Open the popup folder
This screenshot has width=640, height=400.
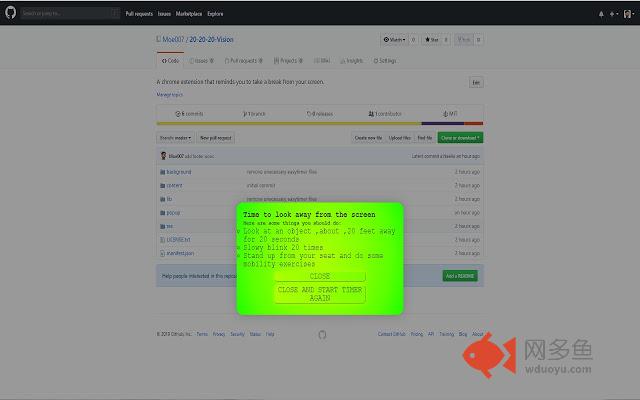[173, 213]
